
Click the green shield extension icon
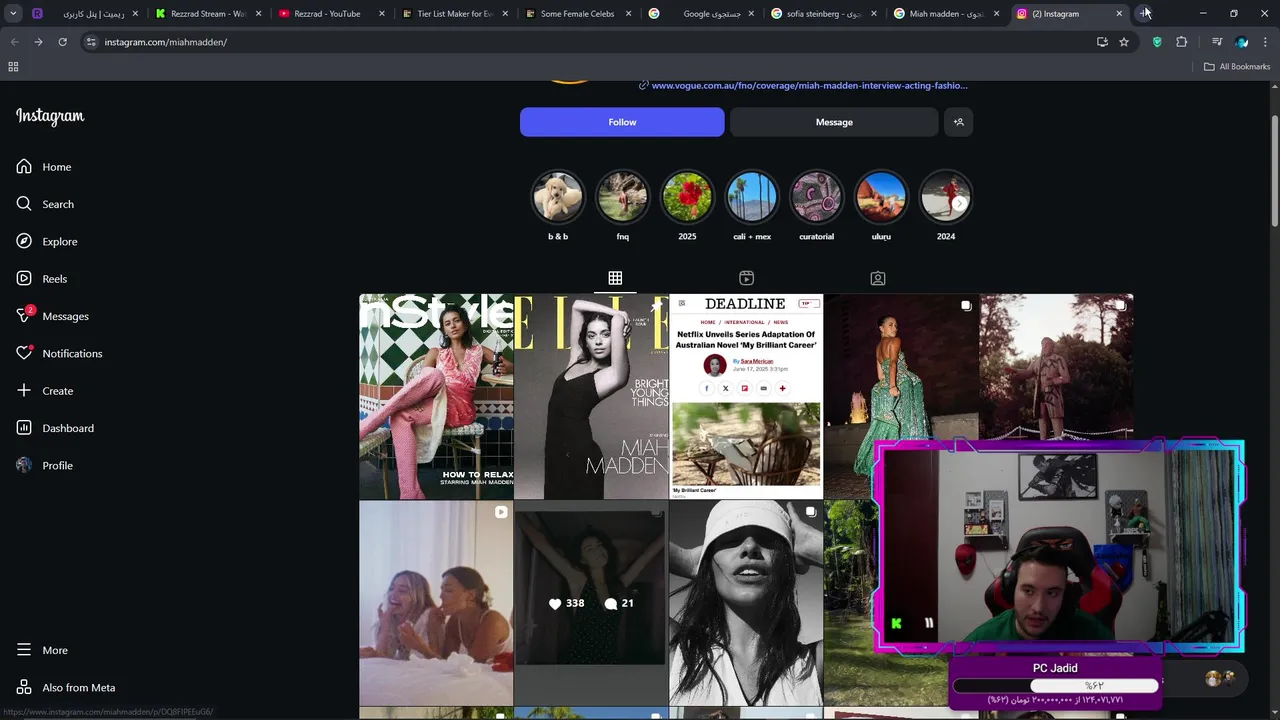point(1157,42)
